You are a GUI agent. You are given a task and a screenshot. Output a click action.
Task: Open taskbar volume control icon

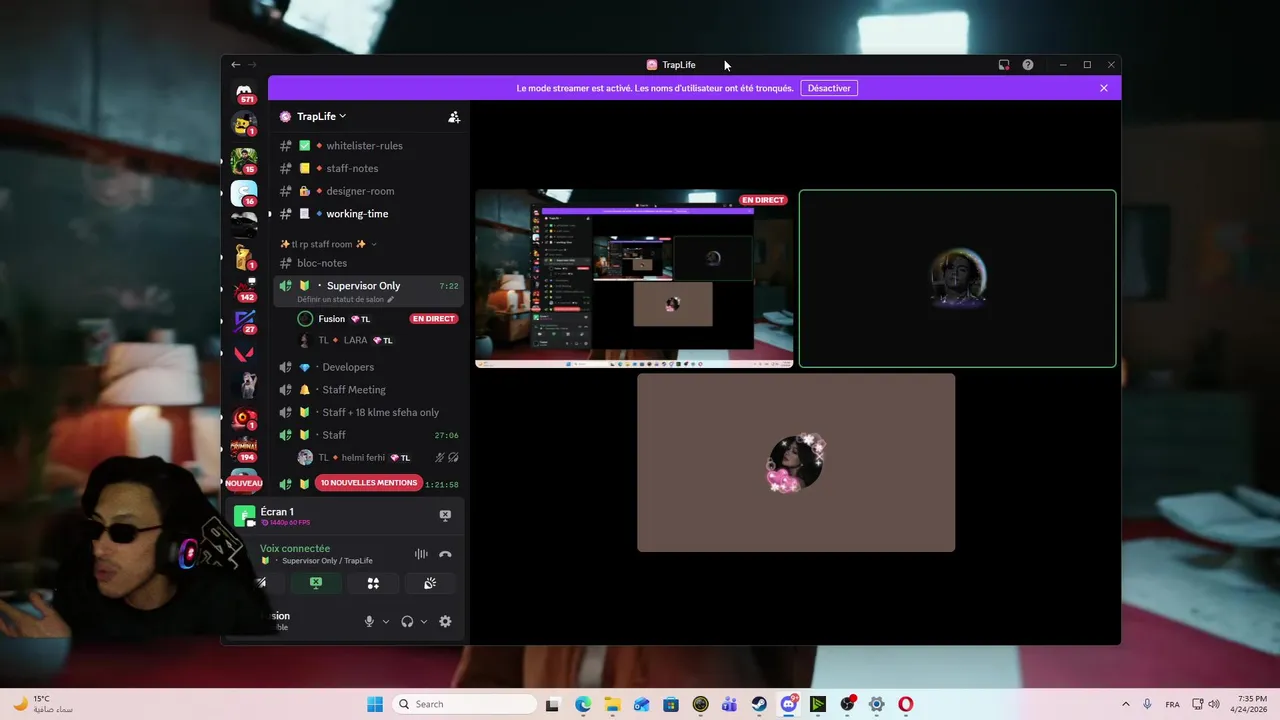click(x=1214, y=704)
